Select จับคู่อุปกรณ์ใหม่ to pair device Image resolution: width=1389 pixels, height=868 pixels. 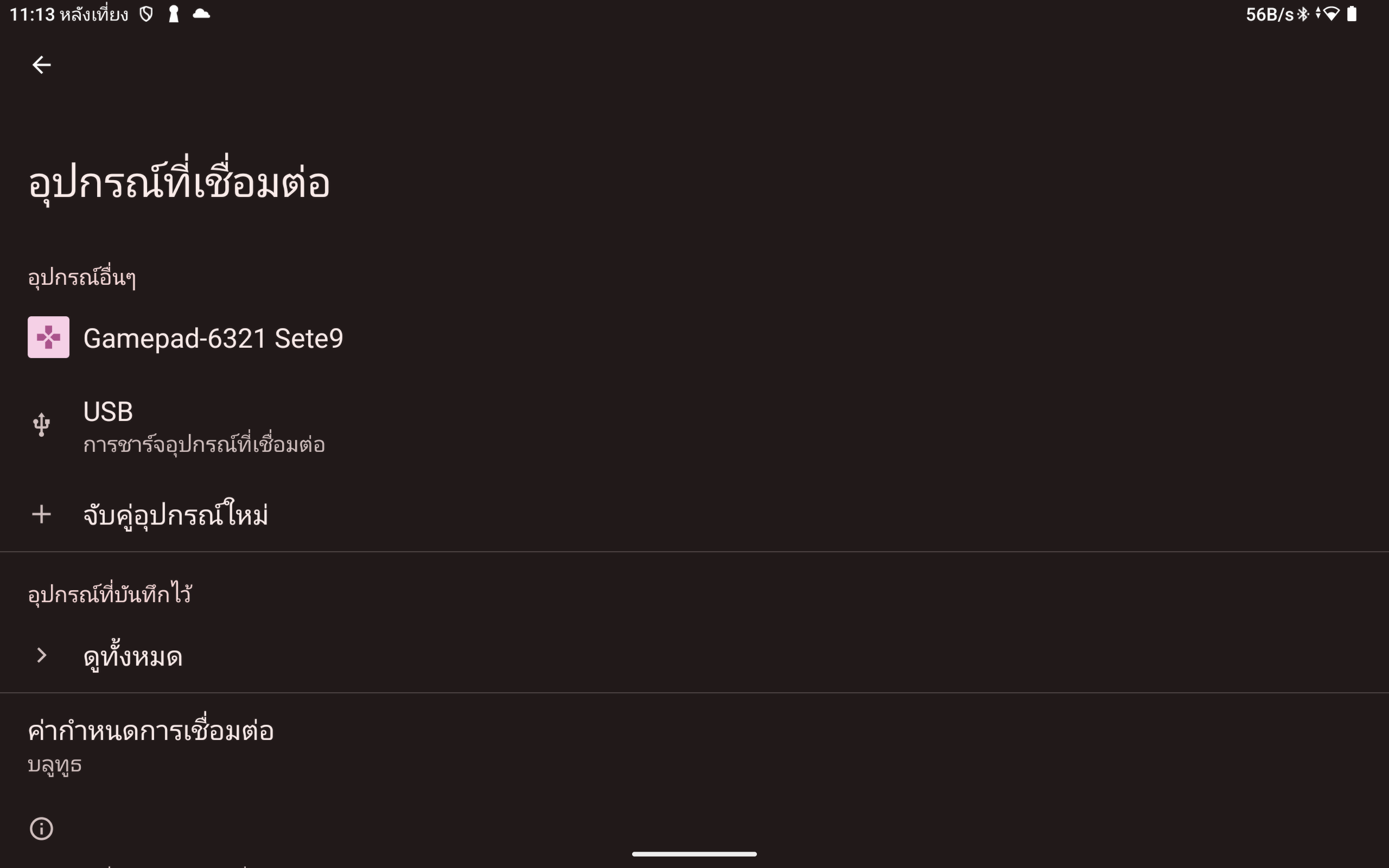(x=176, y=515)
